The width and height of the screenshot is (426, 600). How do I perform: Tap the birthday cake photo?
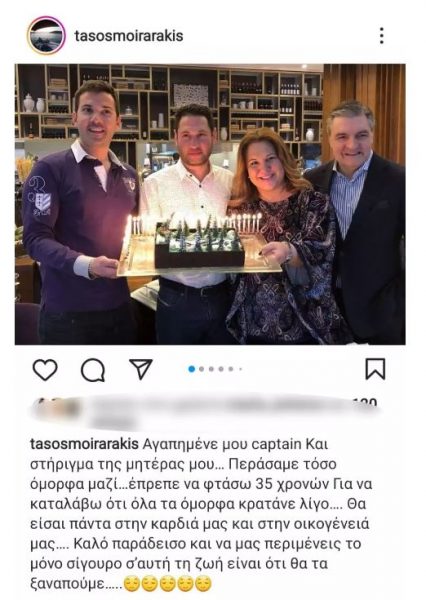coord(210,204)
